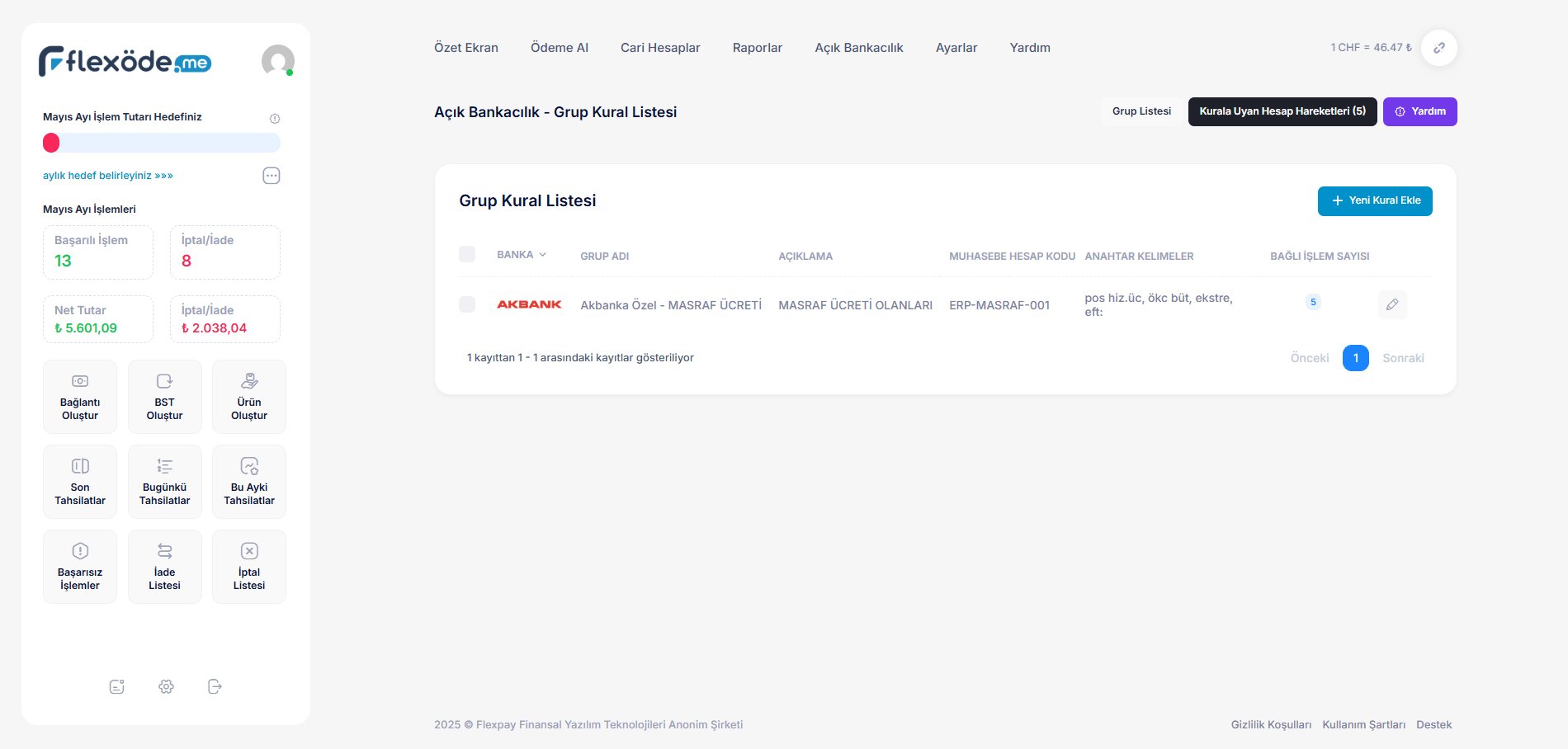Open Gizlilik Koşulları link
The height and width of the screenshot is (749, 1568).
pos(1271,725)
